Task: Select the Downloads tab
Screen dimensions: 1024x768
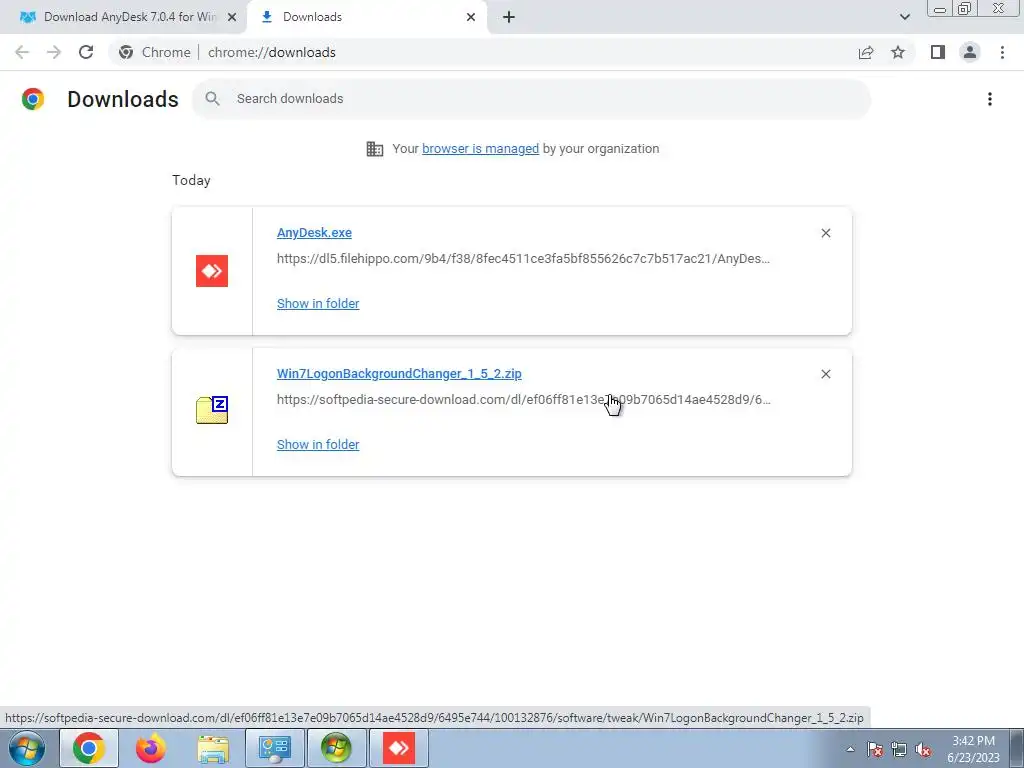Action: pos(367,17)
